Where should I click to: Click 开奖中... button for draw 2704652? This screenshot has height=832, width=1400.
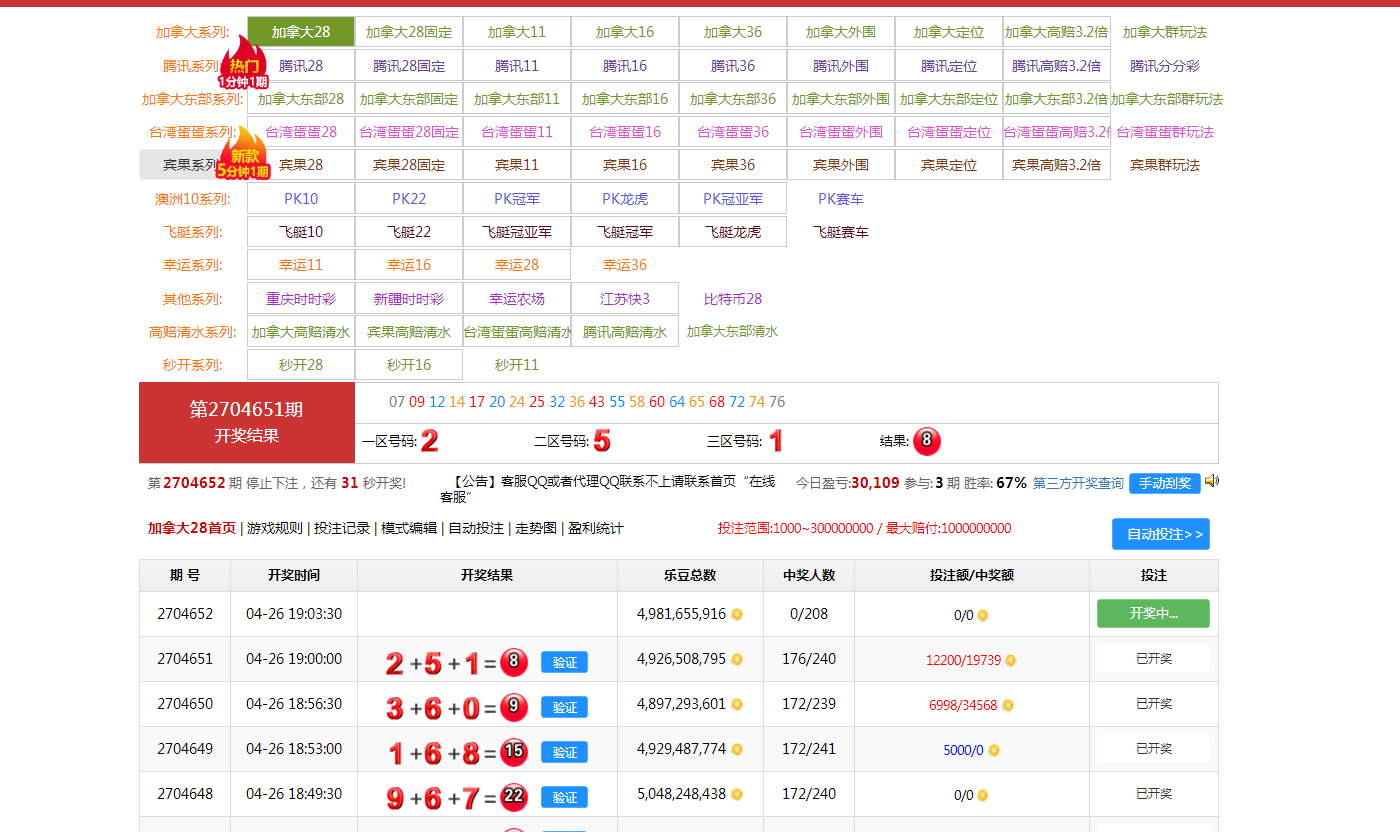click(x=1153, y=614)
